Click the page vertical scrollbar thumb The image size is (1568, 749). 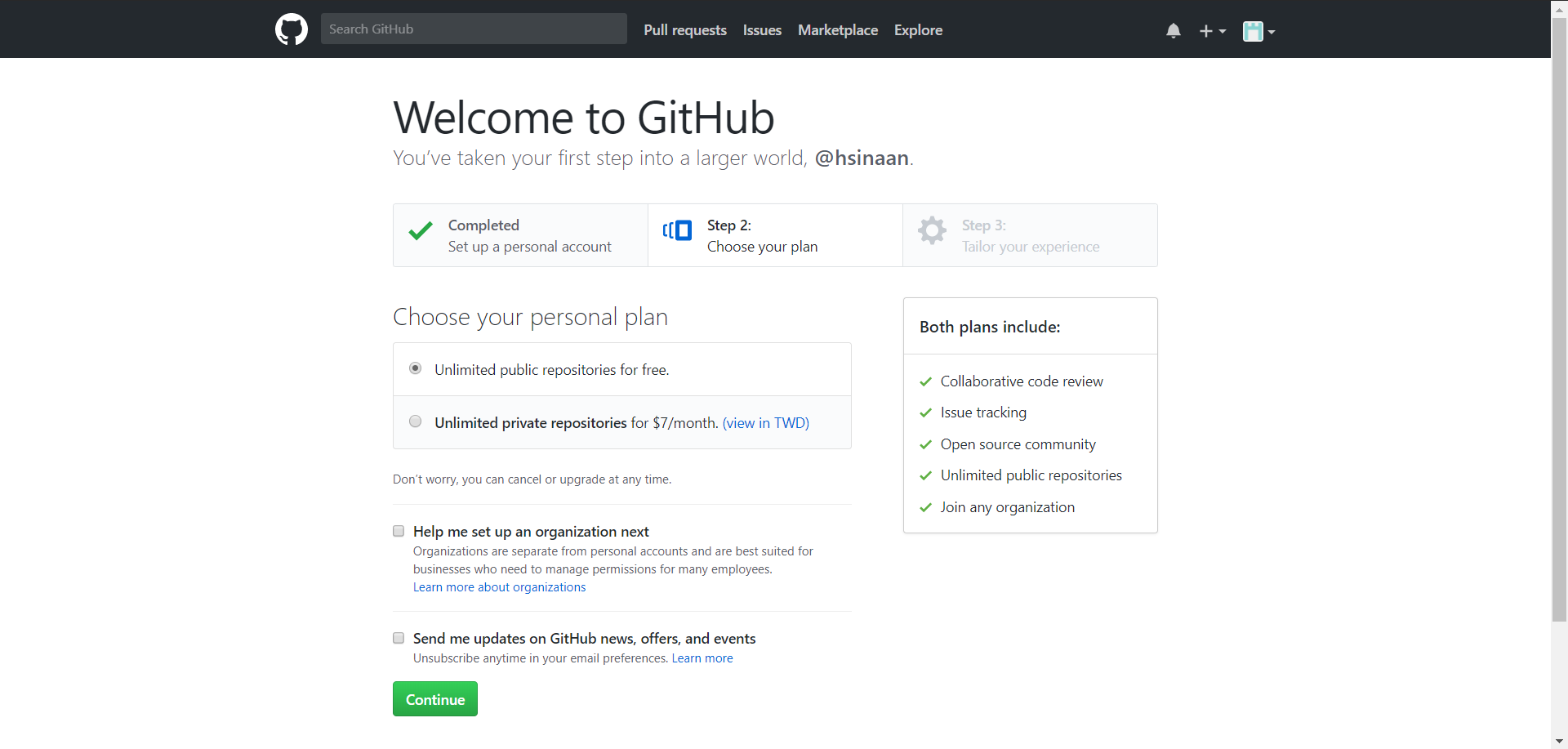[1559, 319]
